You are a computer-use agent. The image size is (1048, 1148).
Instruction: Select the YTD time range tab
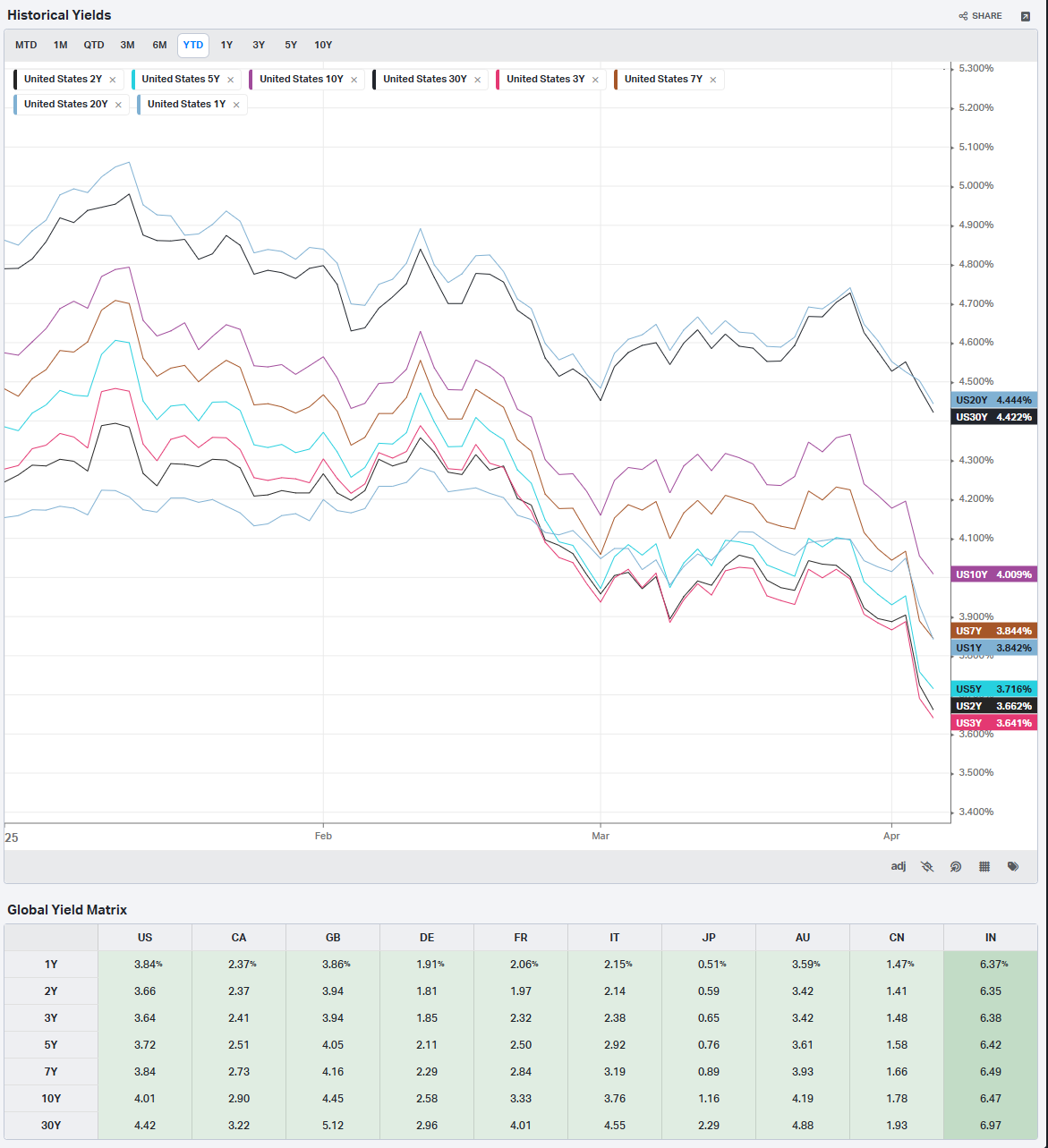pyautogui.click(x=193, y=45)
